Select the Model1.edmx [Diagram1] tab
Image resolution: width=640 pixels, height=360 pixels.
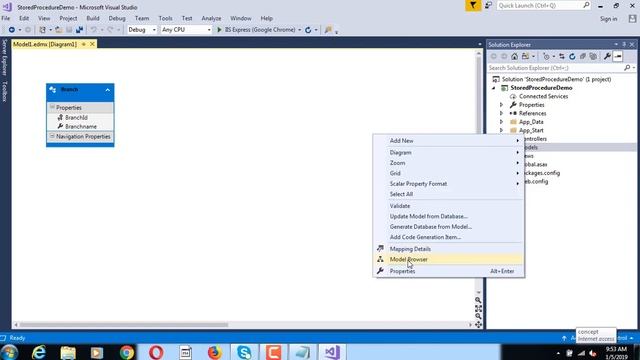(45, 44)
